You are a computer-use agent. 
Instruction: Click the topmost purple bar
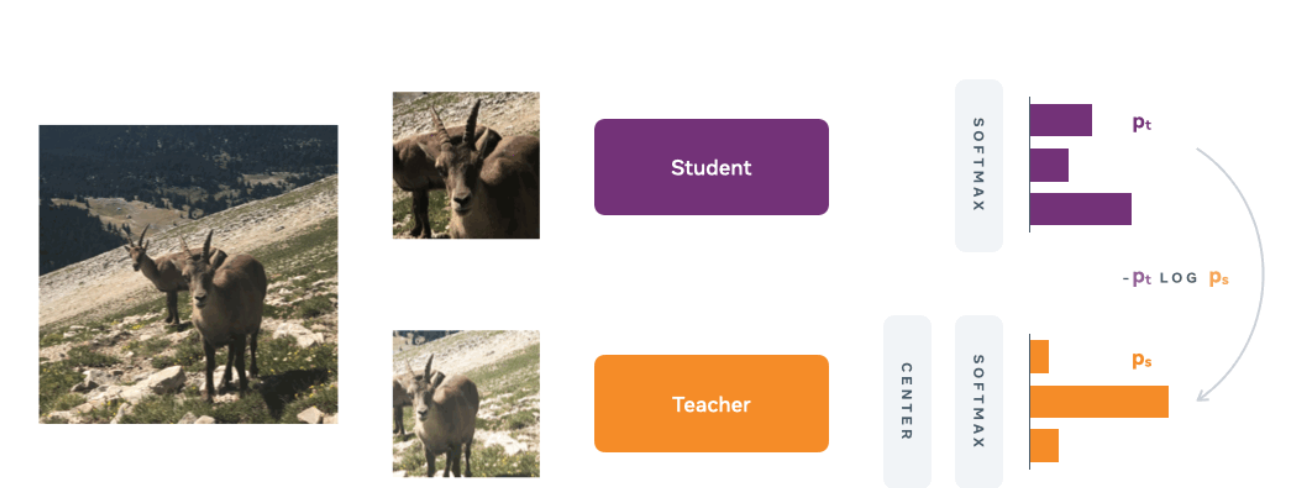[x=1061, y=120]
